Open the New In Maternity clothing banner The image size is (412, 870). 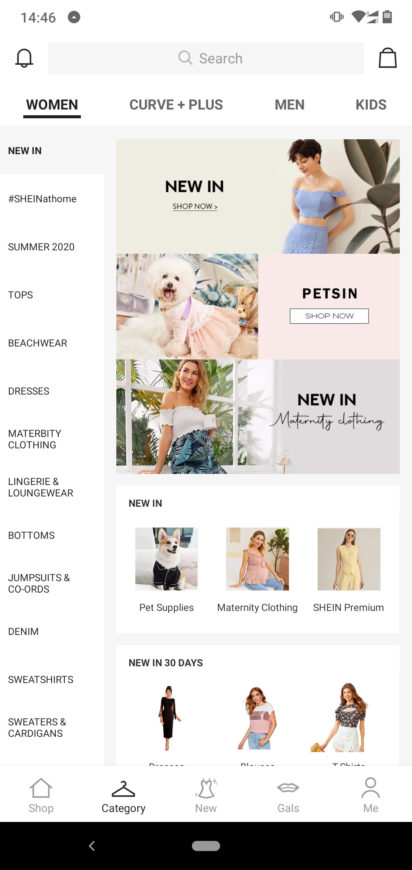[258, 416]
